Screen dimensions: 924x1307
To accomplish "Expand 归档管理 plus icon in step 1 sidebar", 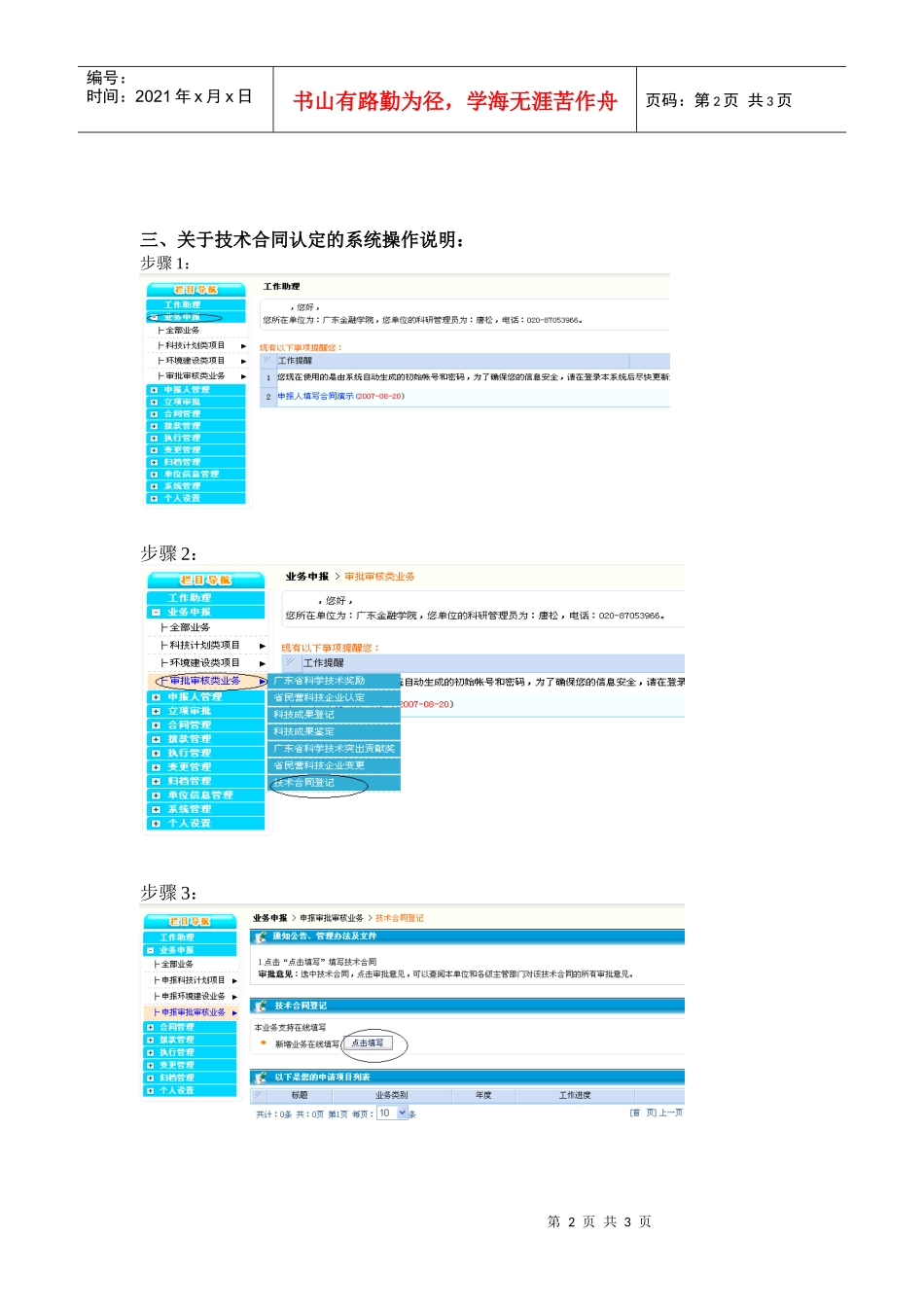I will point(154,462).
